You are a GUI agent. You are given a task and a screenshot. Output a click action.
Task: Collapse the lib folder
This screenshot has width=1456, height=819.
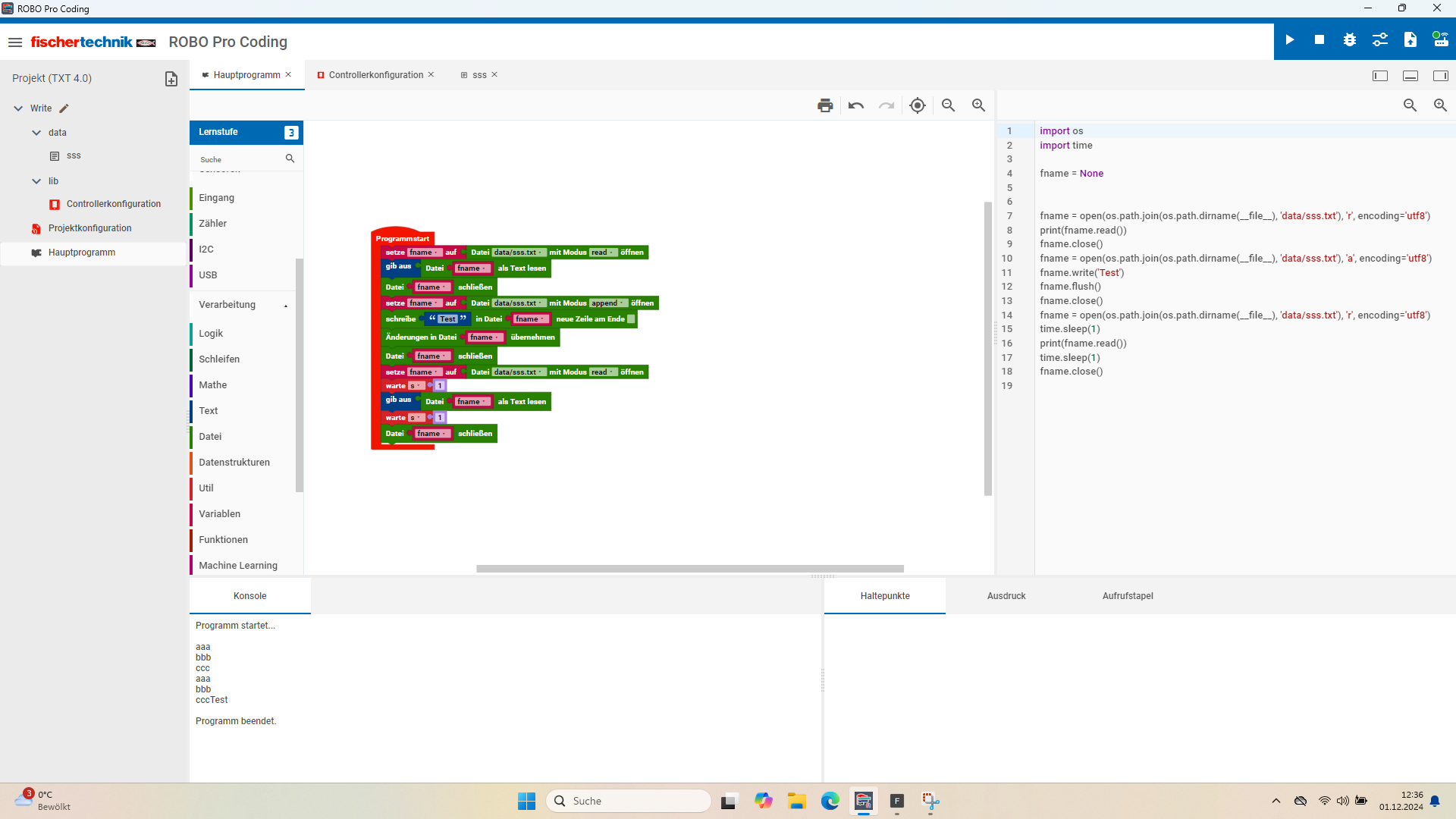[x=36, y=181]
